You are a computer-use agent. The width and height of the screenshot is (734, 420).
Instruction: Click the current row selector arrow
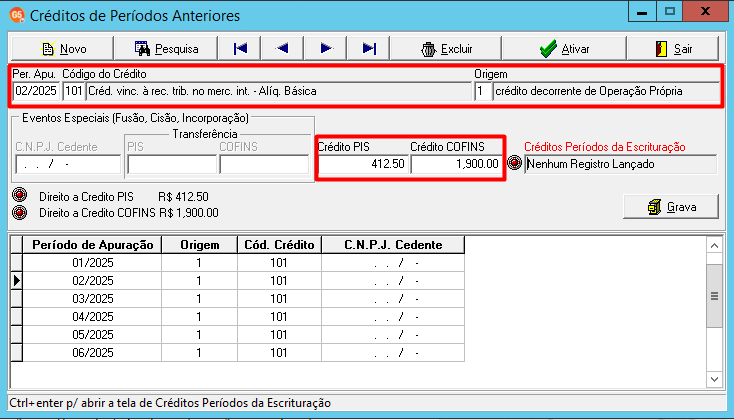point(16,280)
